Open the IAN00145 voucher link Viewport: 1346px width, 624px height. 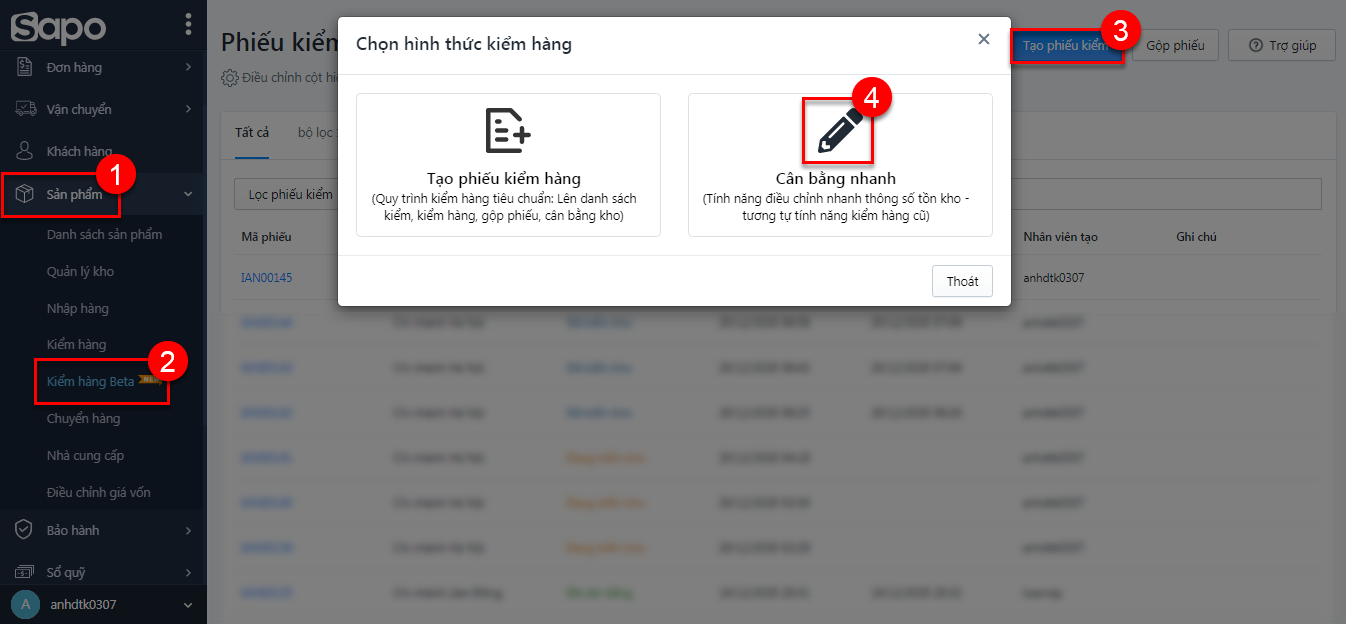(x=266, y=277)
